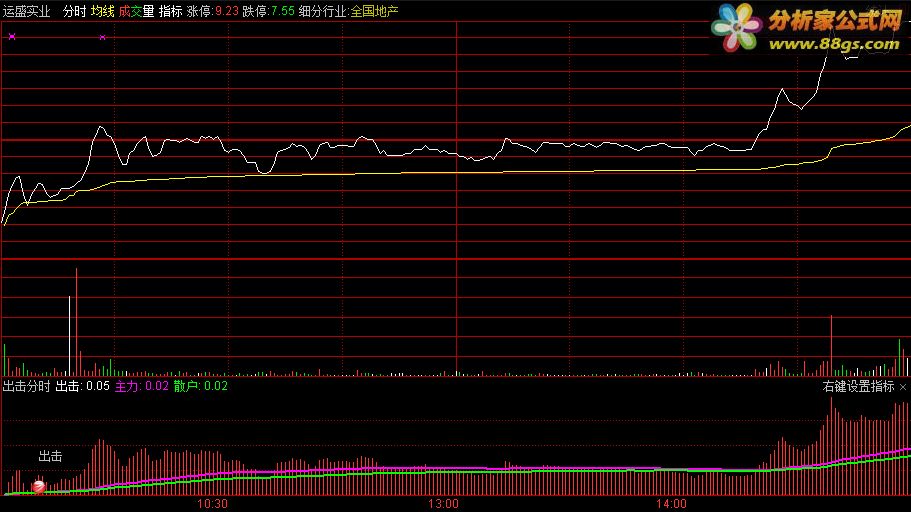This screenshot has width=911, height=512.
Task: Click 右键设置指标 text
Action: (x=859, y=386)
